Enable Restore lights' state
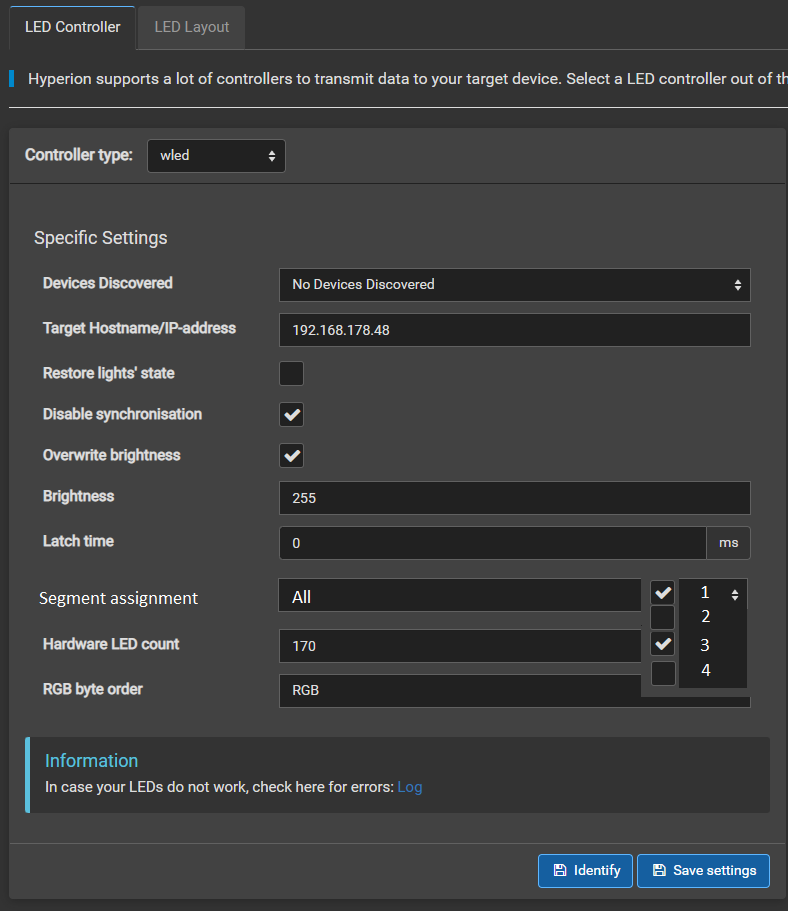 point(291,373)
